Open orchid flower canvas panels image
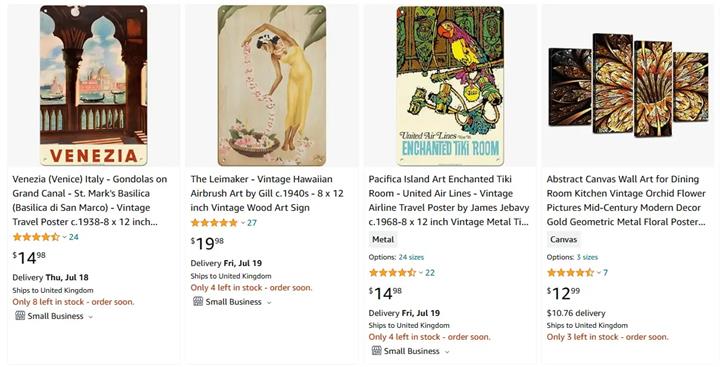Viewport: 720px width, 367px height. 628,85
